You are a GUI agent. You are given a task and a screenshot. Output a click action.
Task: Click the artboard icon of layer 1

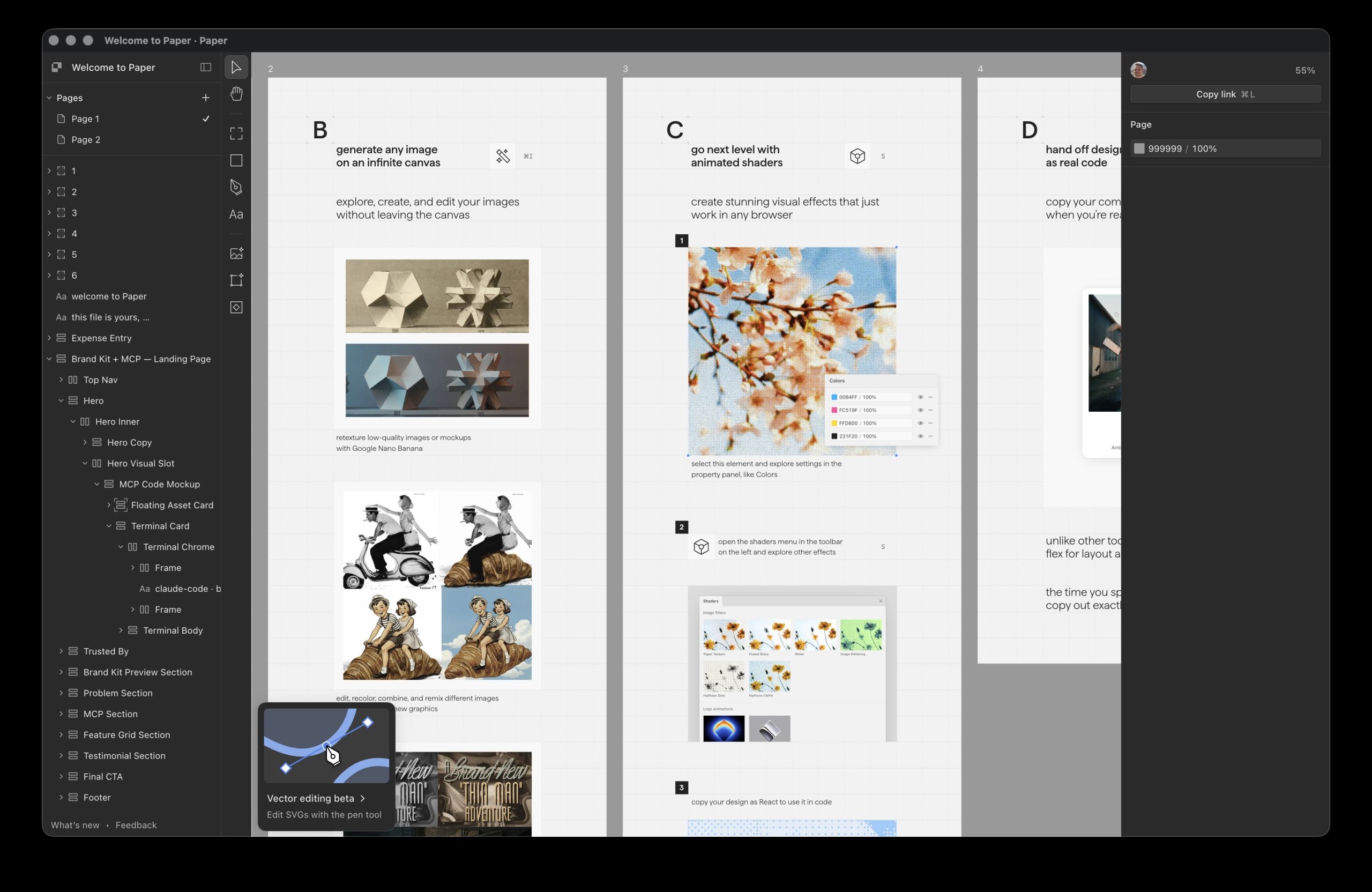point(61,170)
